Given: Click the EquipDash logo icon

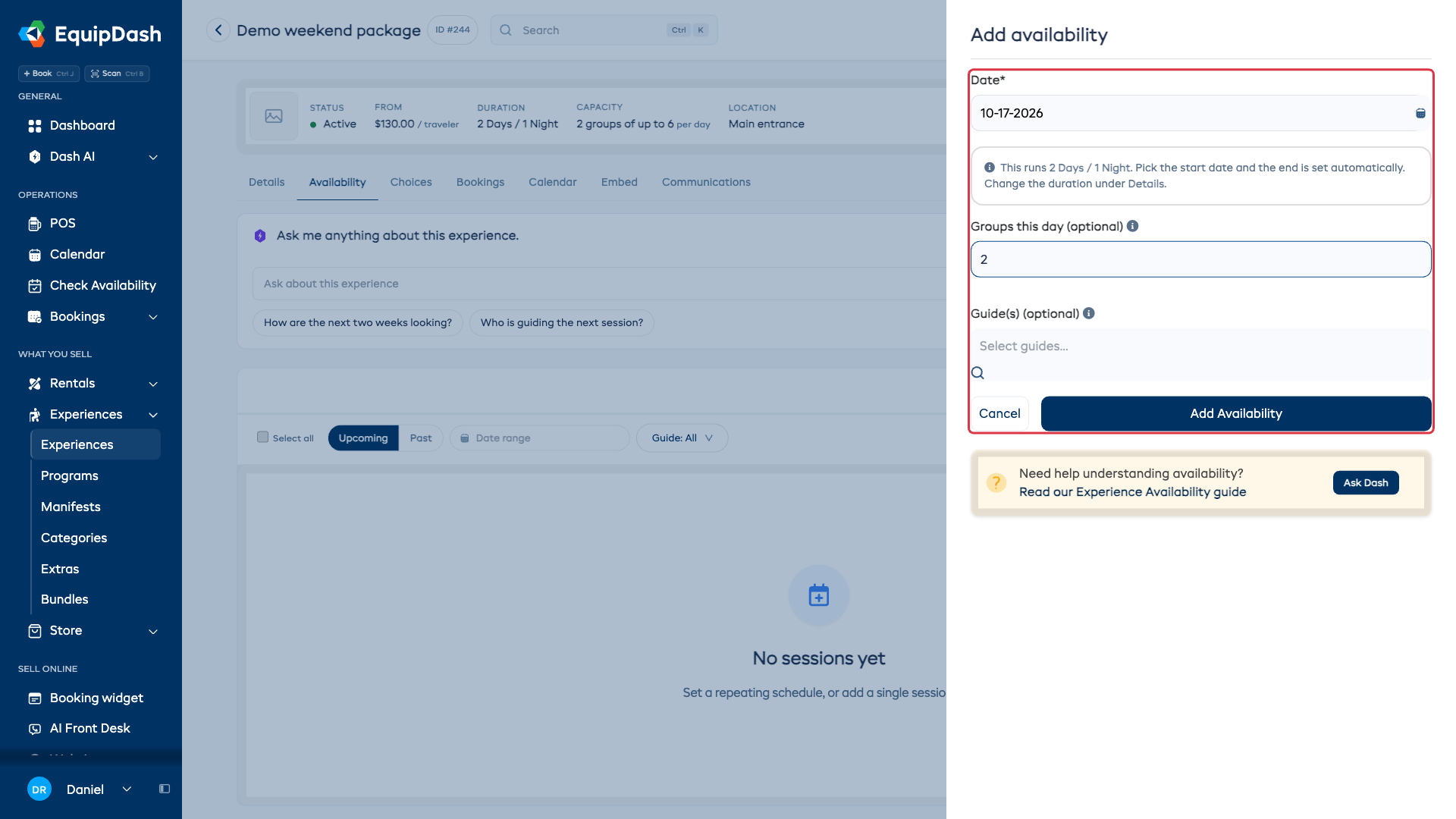Looking at the screenshot, I should (x=32, y=34).
